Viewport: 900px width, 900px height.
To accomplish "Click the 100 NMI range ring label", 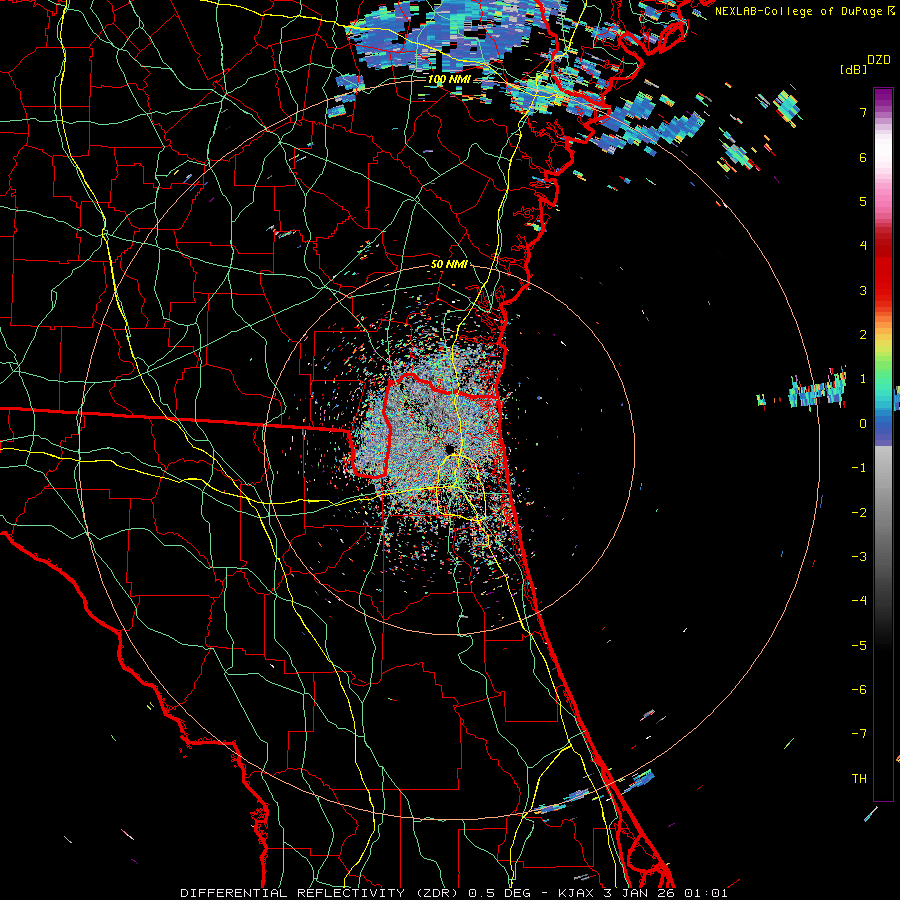I will click(x=449, y=79).
